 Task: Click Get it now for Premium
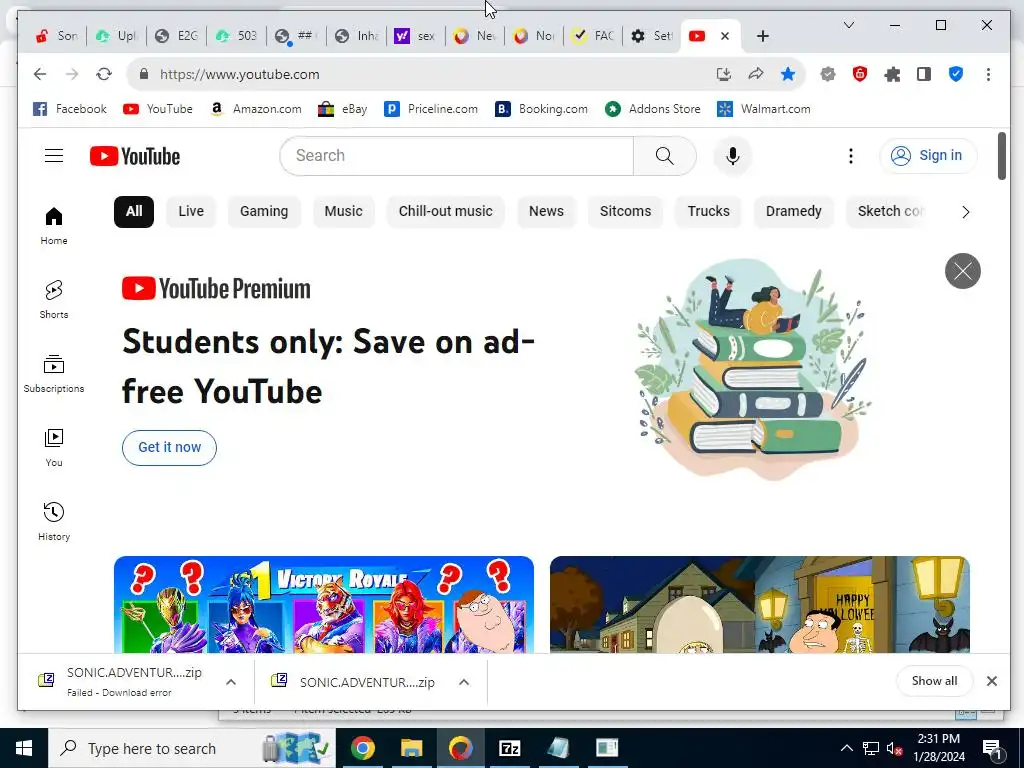click(x=169, y=447)
